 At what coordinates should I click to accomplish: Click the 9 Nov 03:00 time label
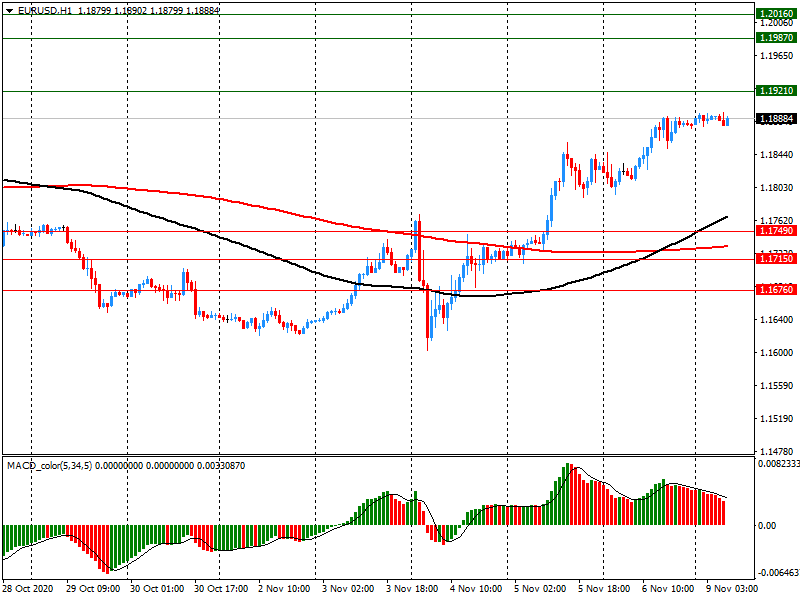732,589
